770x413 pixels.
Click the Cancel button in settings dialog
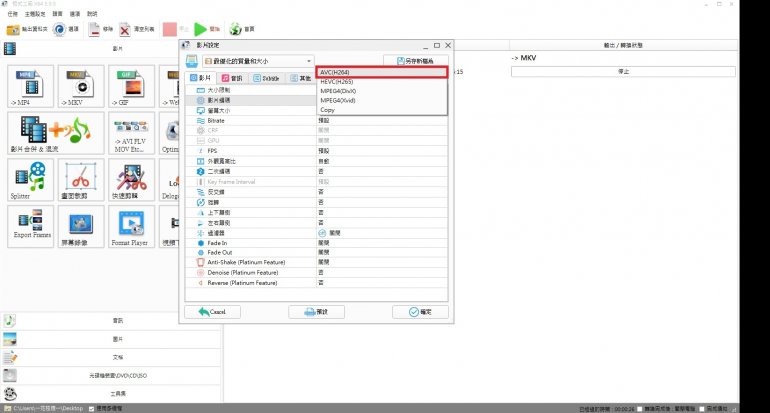coord(212,312)
